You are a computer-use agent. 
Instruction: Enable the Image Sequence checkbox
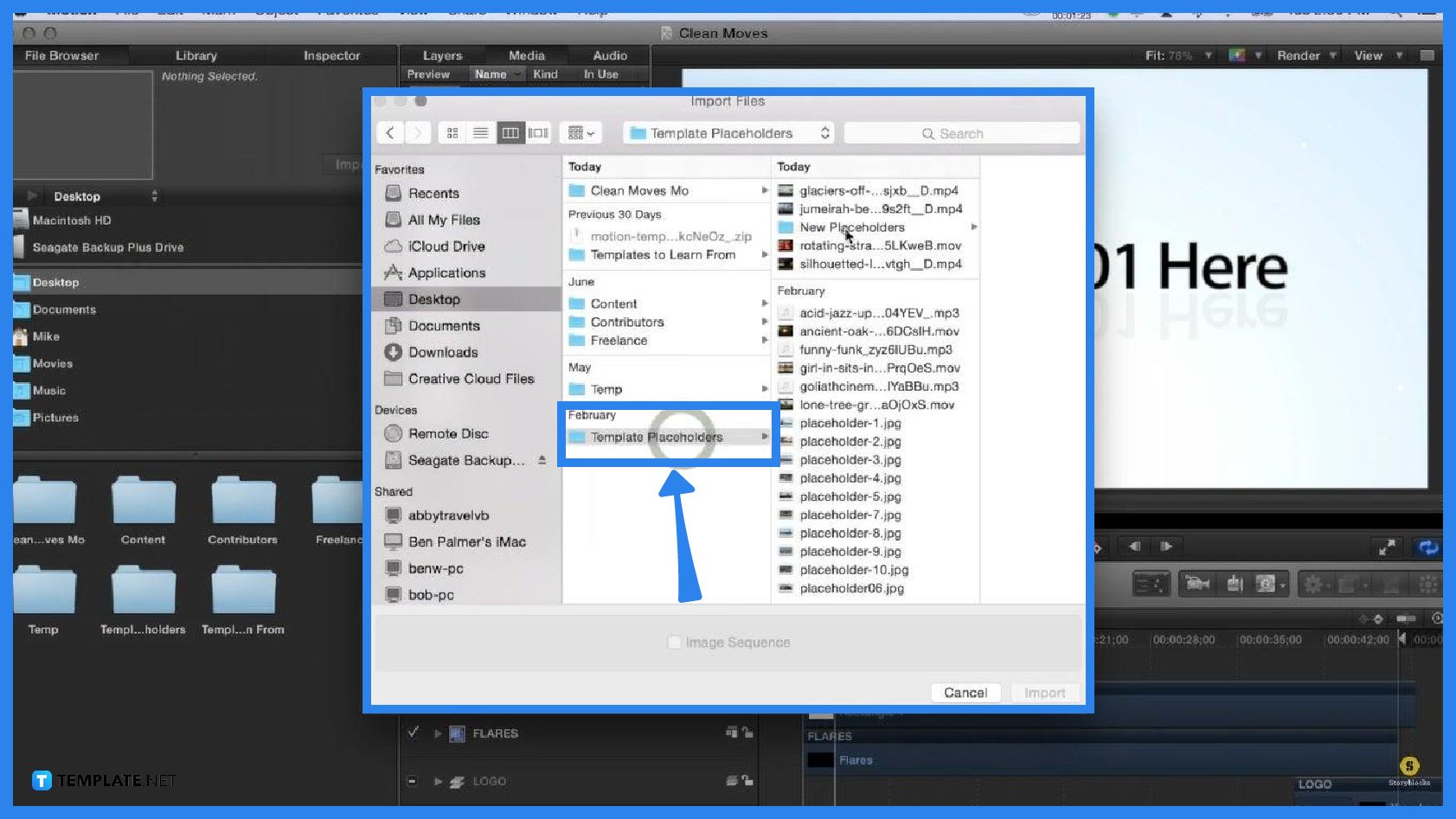point(675,642)
